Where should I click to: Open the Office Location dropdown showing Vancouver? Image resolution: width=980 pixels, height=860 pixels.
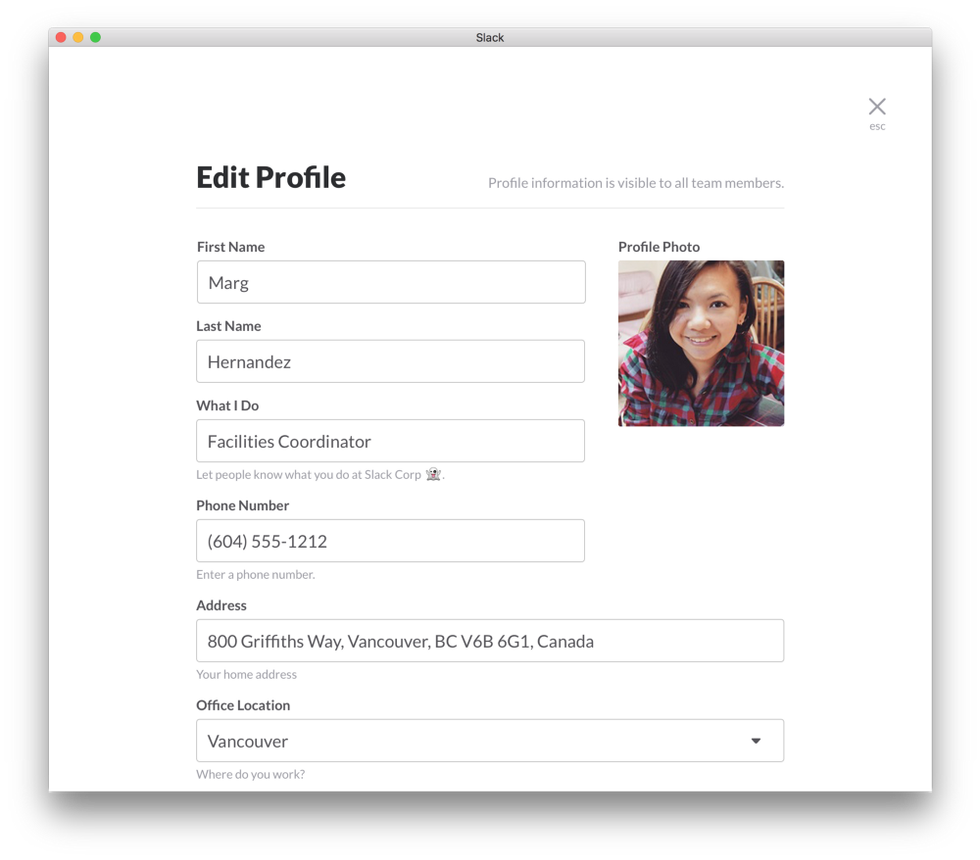(470, 741)
